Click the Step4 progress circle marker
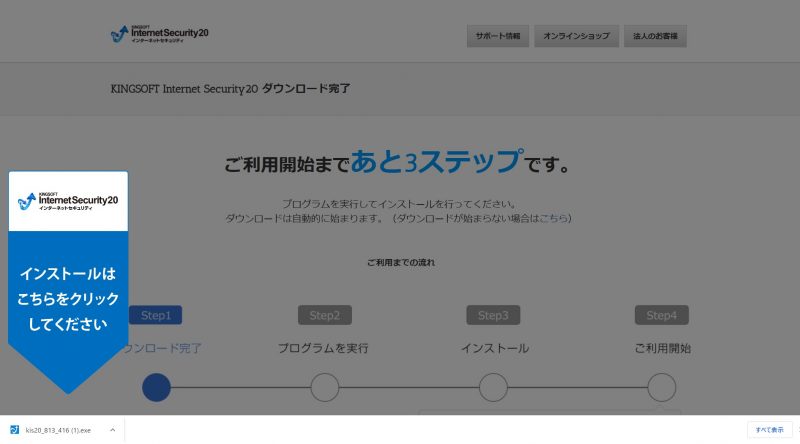The height and width of the screenshot is (444, 800). coord(661,387)
